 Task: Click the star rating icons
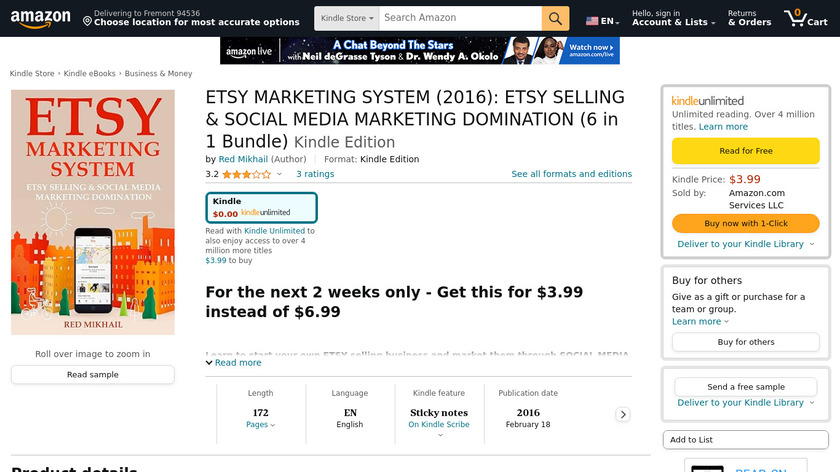click(x=246, y=174)
